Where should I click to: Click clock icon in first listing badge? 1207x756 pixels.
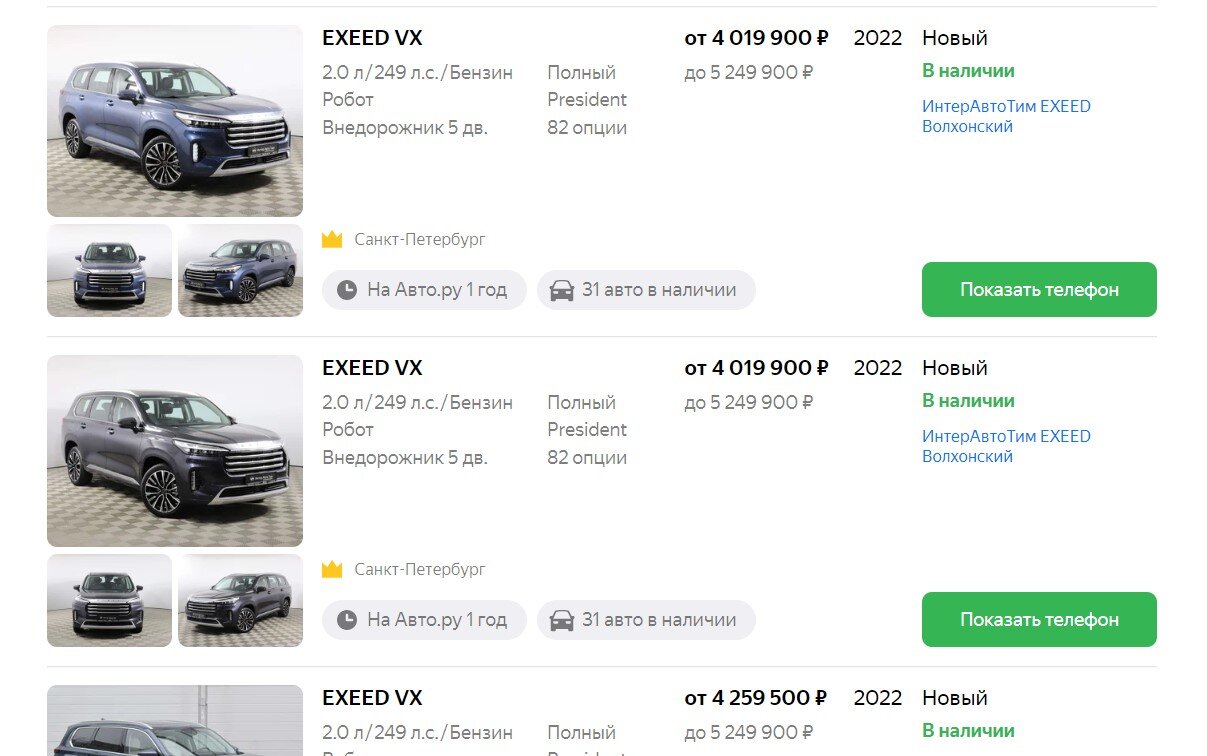point(347,290)
